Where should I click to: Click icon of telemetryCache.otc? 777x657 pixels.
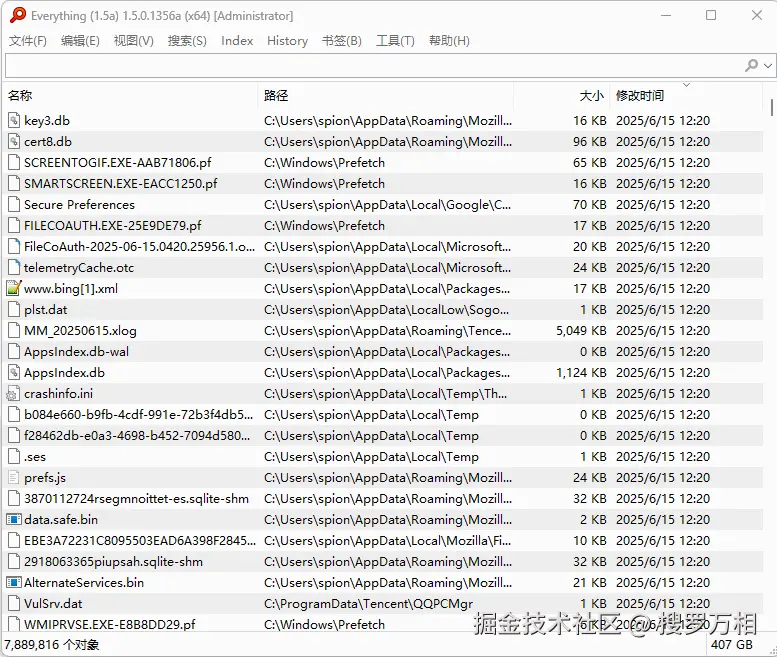coord(14,268)
